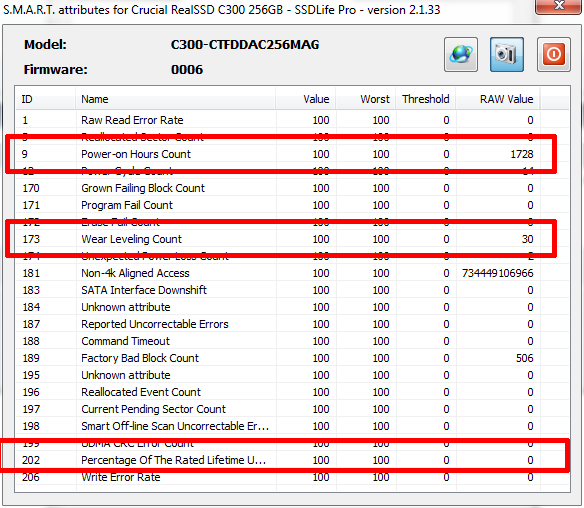Sort by the ID column header

(x=46, y=99)
